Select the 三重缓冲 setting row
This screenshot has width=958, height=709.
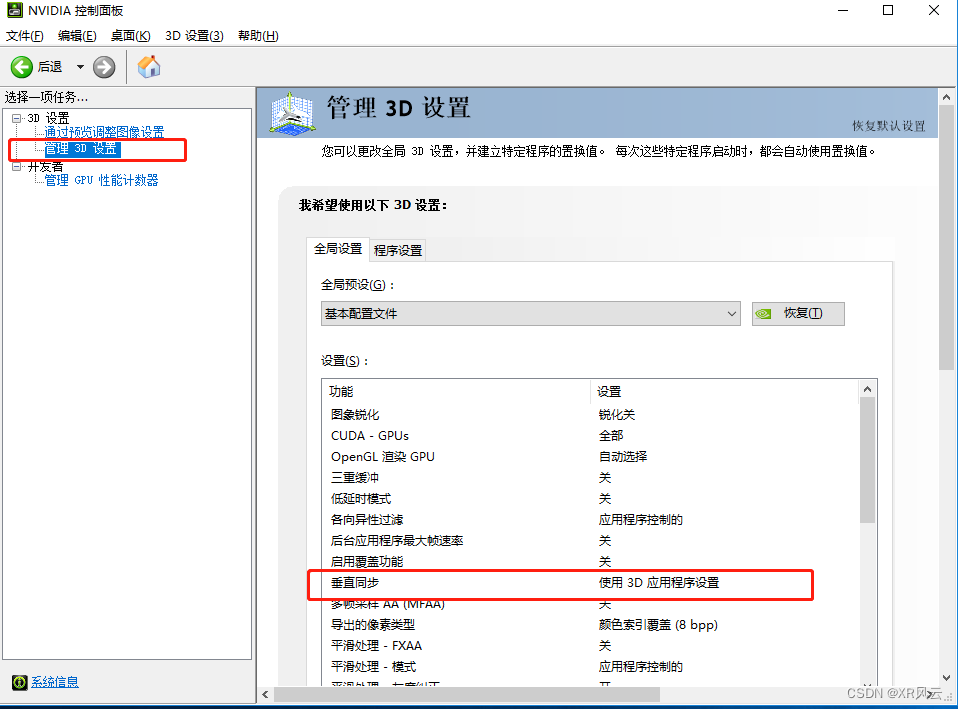click(590, 477)
